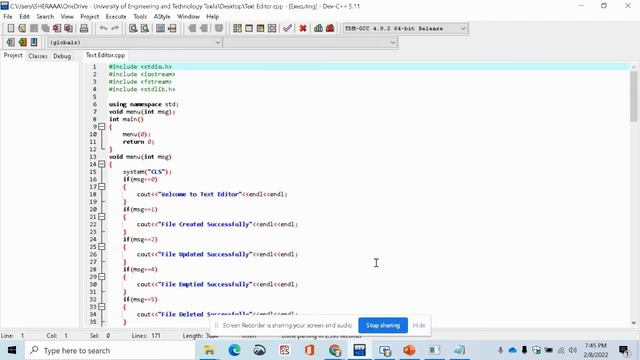This screenshot has height=360, width=640.
Task: Open the Windows Start menu
Action: [x=12, y=351]
